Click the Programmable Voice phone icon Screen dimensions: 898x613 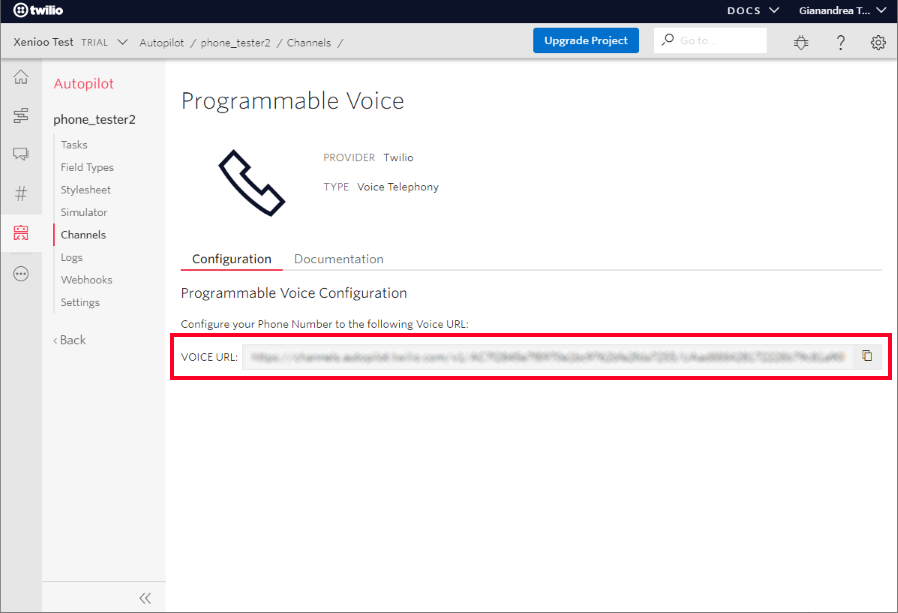(x=251, y=183)
